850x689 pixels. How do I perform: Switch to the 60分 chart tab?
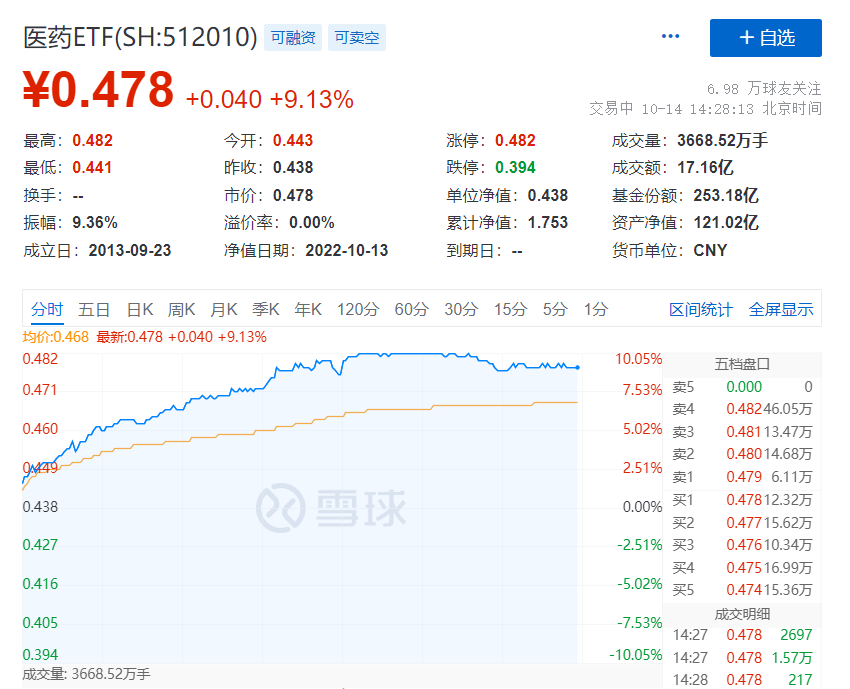pyautogui.click(x=411, y=310)
